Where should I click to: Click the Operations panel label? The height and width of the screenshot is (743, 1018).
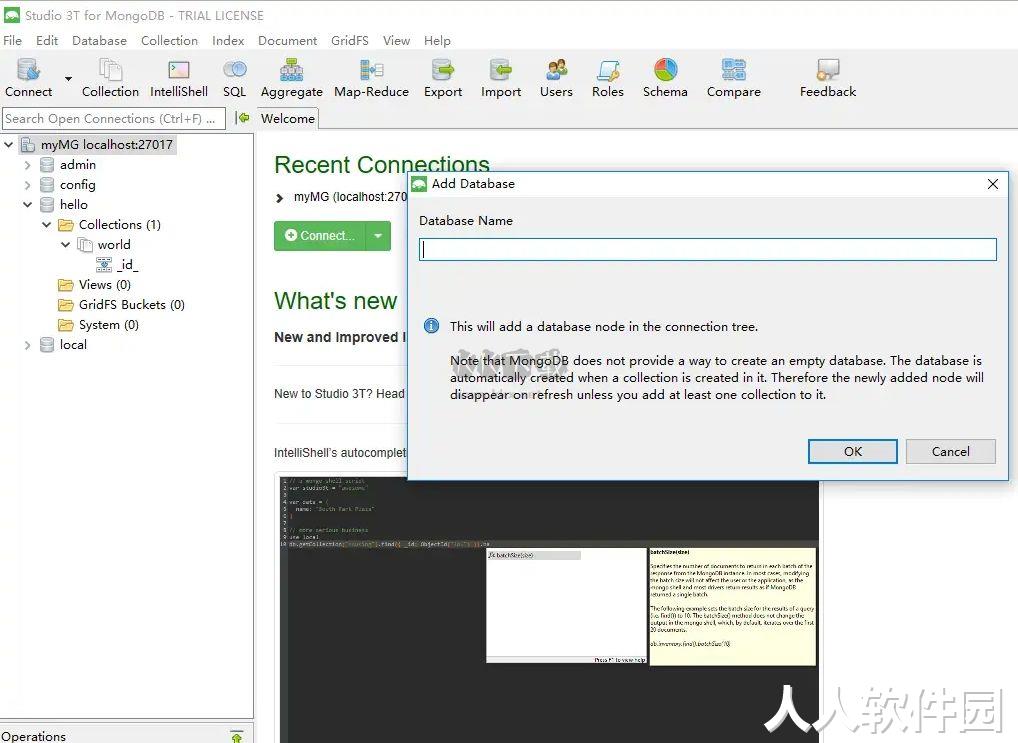(x=33, y=737)
